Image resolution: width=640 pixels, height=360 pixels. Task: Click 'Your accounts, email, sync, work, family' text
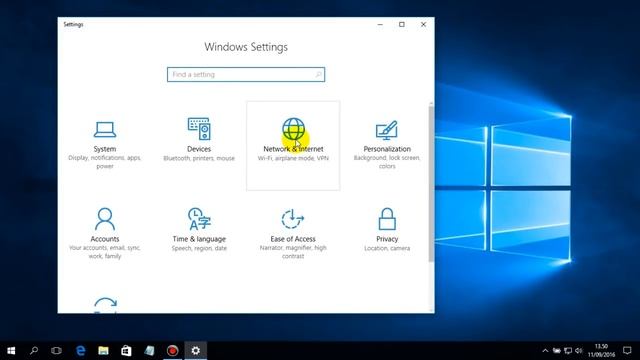[x=105, y=252]
